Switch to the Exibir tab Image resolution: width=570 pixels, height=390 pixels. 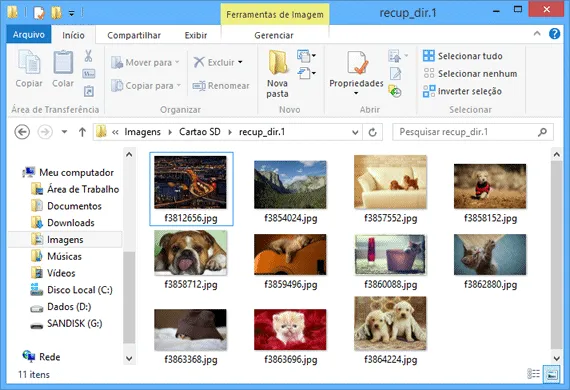[196, 35]
